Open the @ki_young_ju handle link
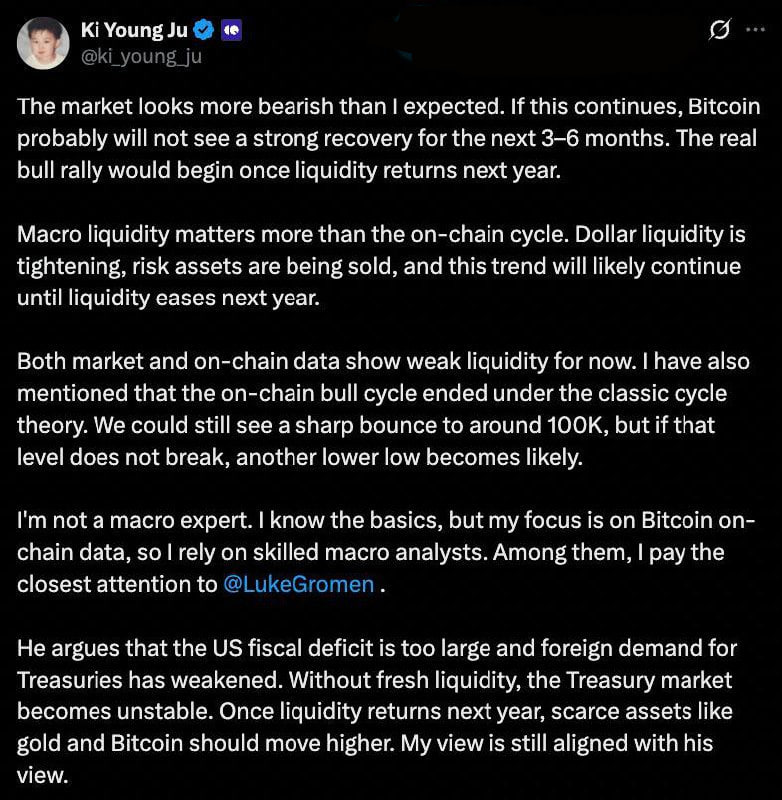 coord(141,55)
